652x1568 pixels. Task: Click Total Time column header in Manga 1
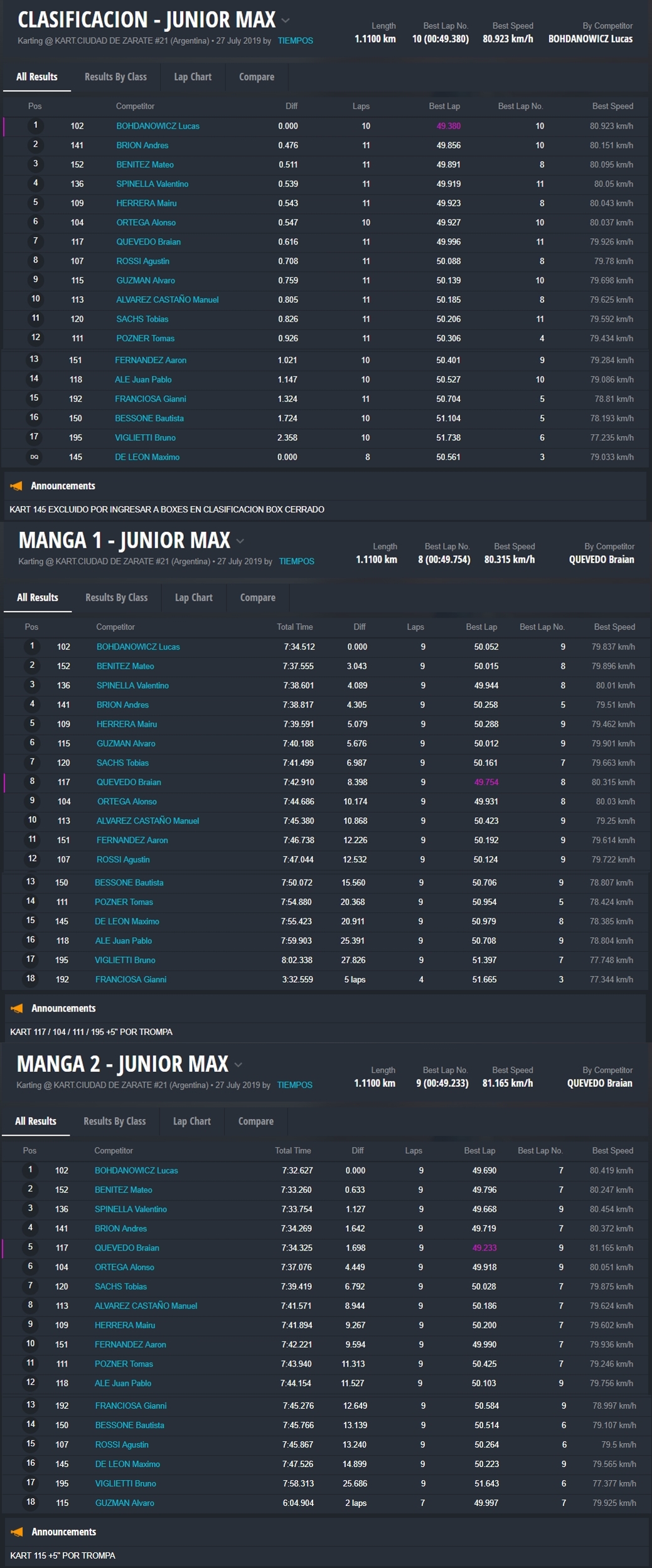[294, 627]
